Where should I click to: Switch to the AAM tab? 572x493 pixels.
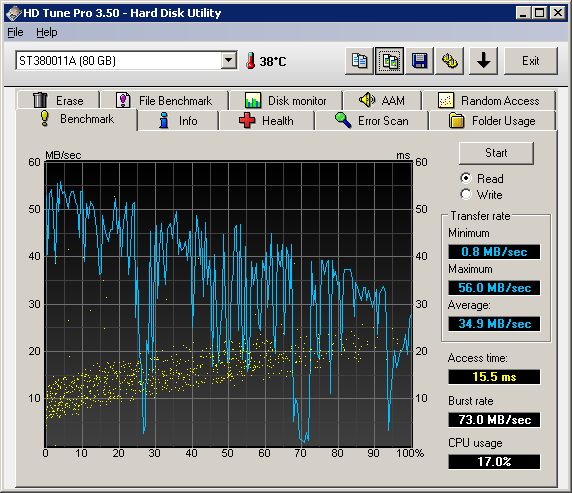point(382,100)
